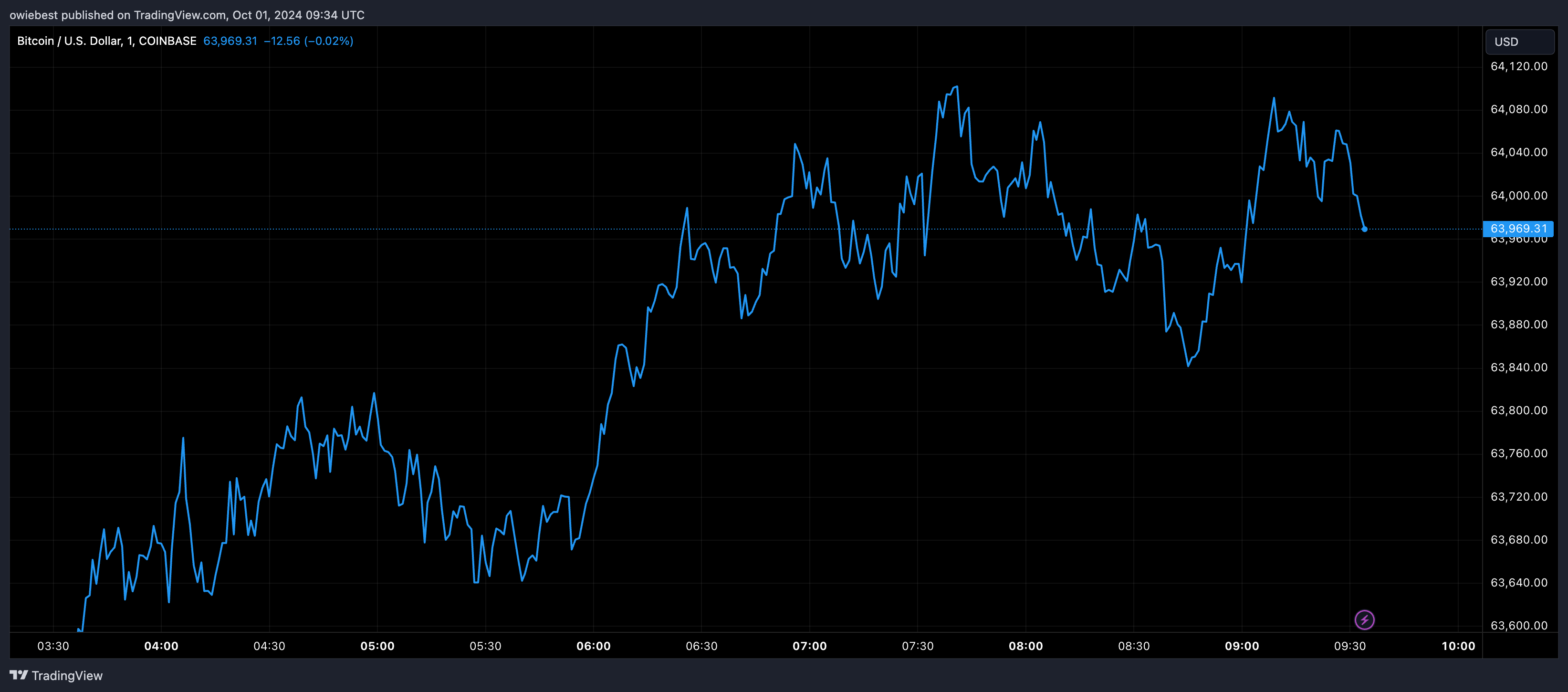Click the 09:30 time axis label
This screenshot has height=692, width=1568.
pyautogui.click(x=1350, y=646)
